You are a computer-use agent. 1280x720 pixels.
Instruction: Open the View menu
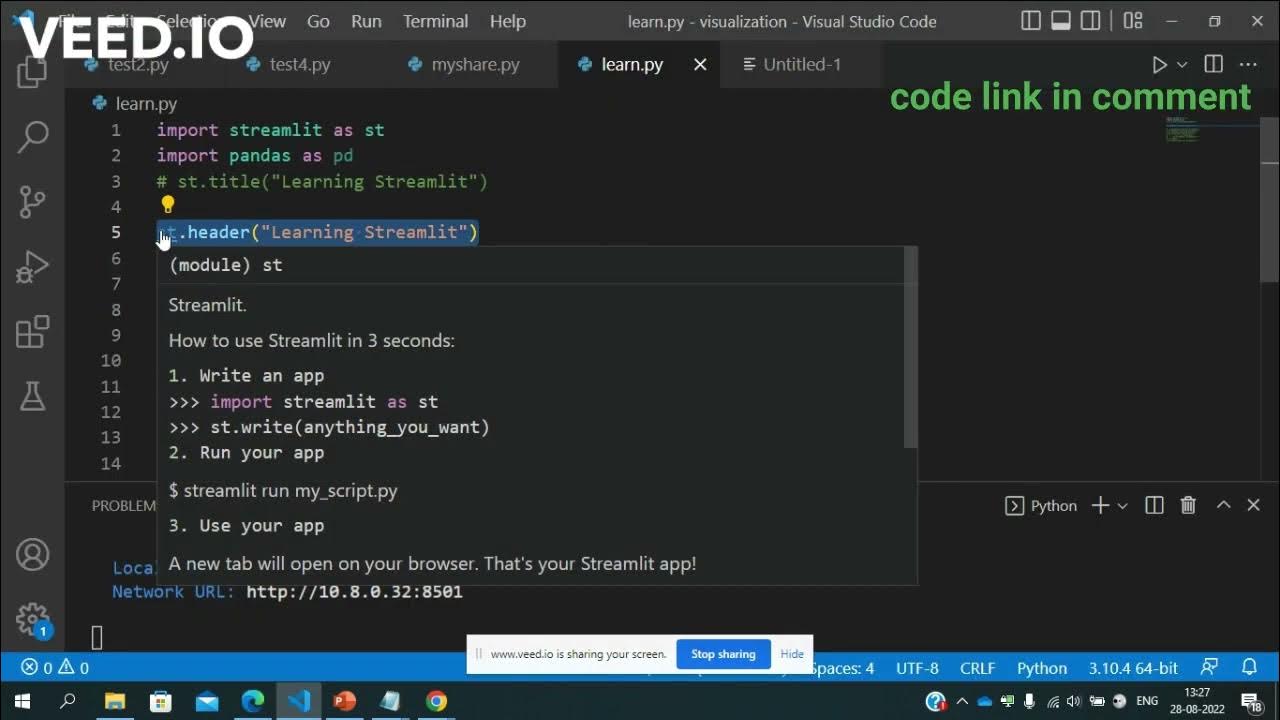click(x=267, y=21)
